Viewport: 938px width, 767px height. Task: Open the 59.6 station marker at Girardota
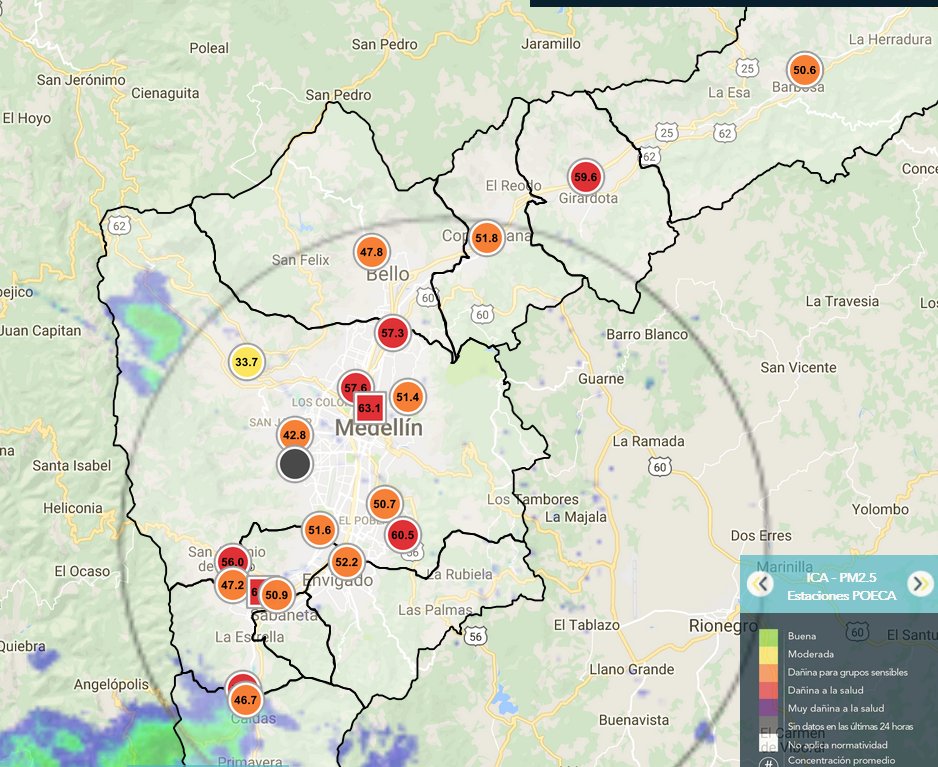[x=585, y=177]
